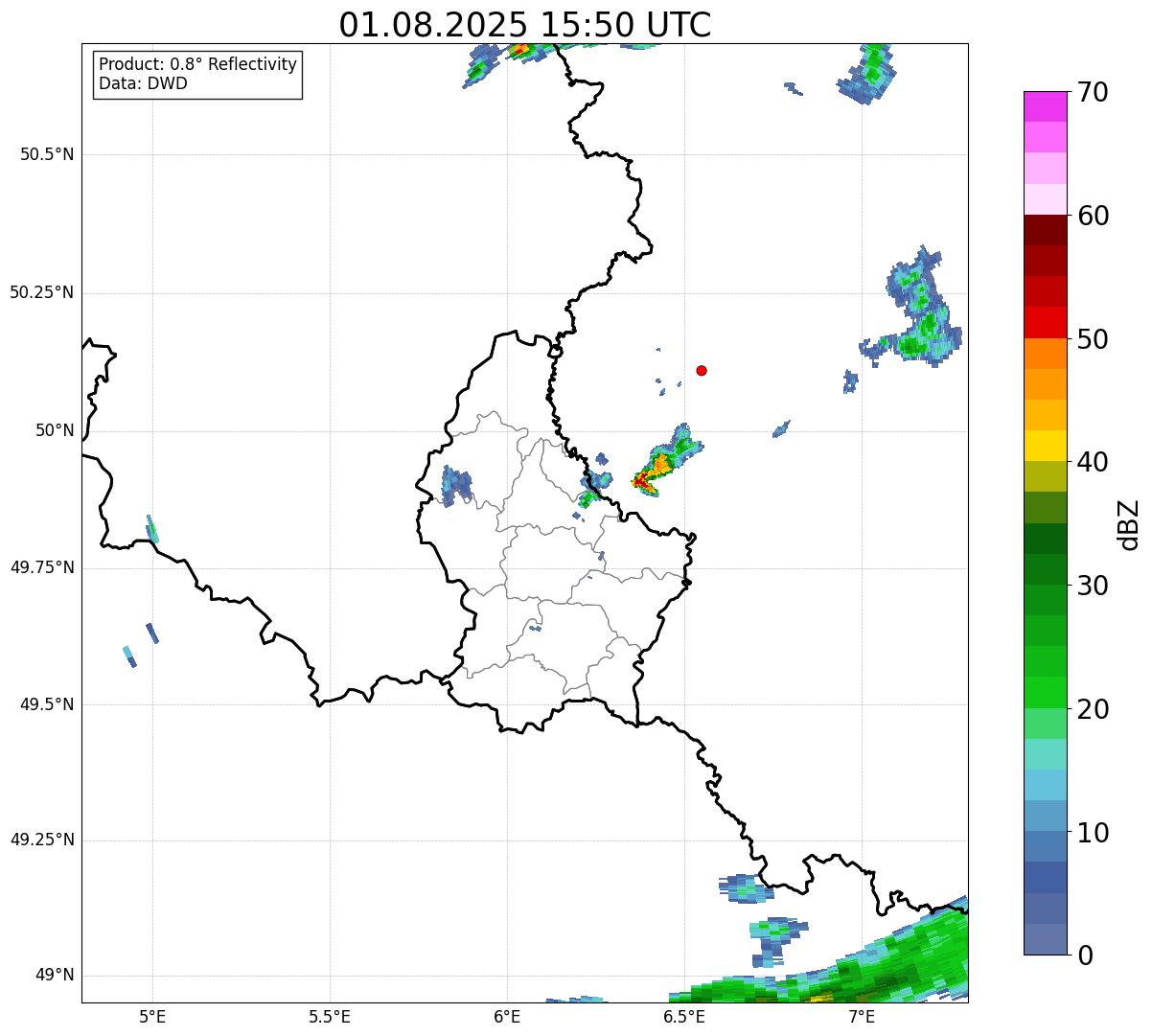Click the '0' colorbar tick label
This screenshot has width=1152, height=1036.
point(1083,955)
